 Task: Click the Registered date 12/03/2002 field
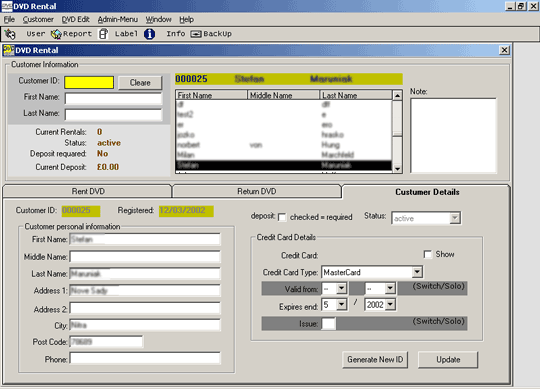(x=186, y=211)
